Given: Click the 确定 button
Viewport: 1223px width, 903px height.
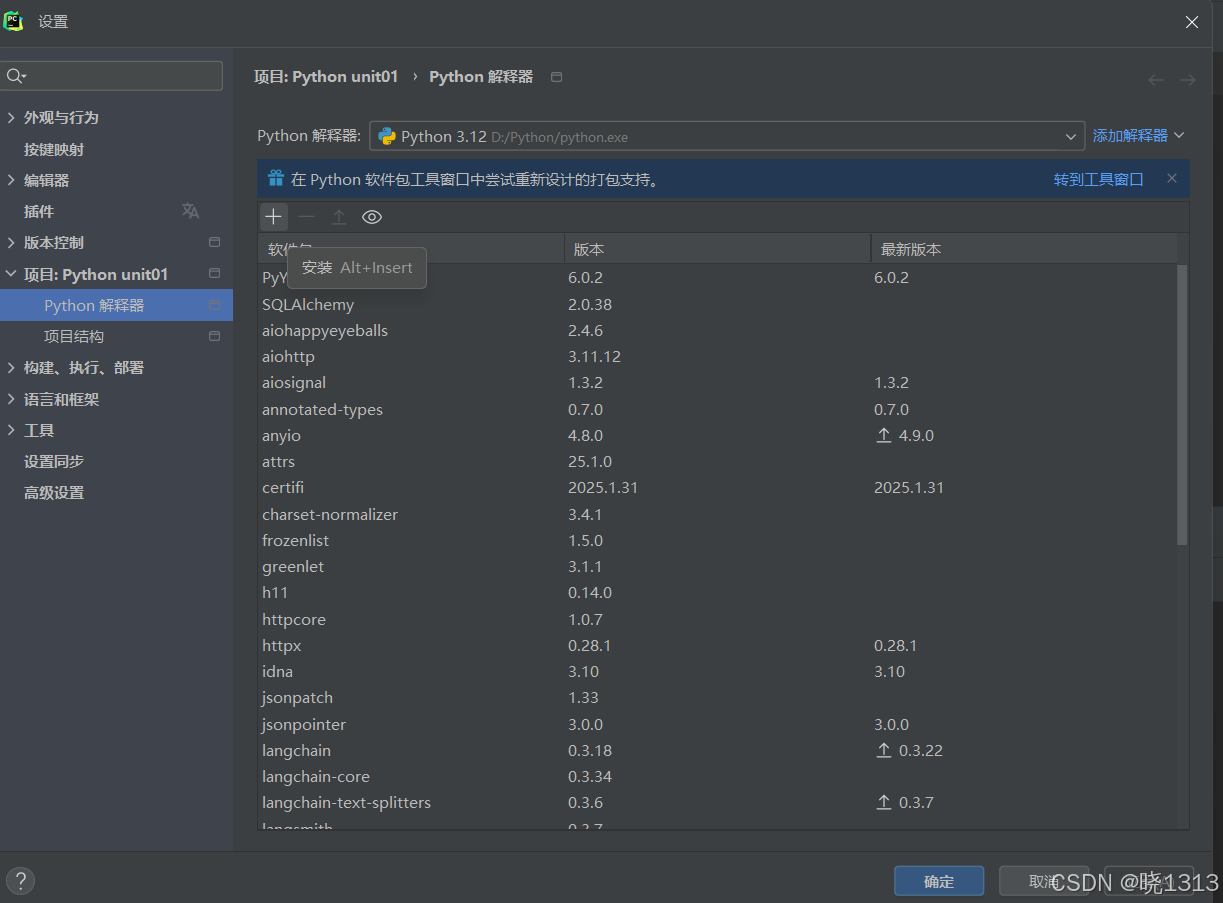Looking at the screenshot, I should tap(939, 881).
